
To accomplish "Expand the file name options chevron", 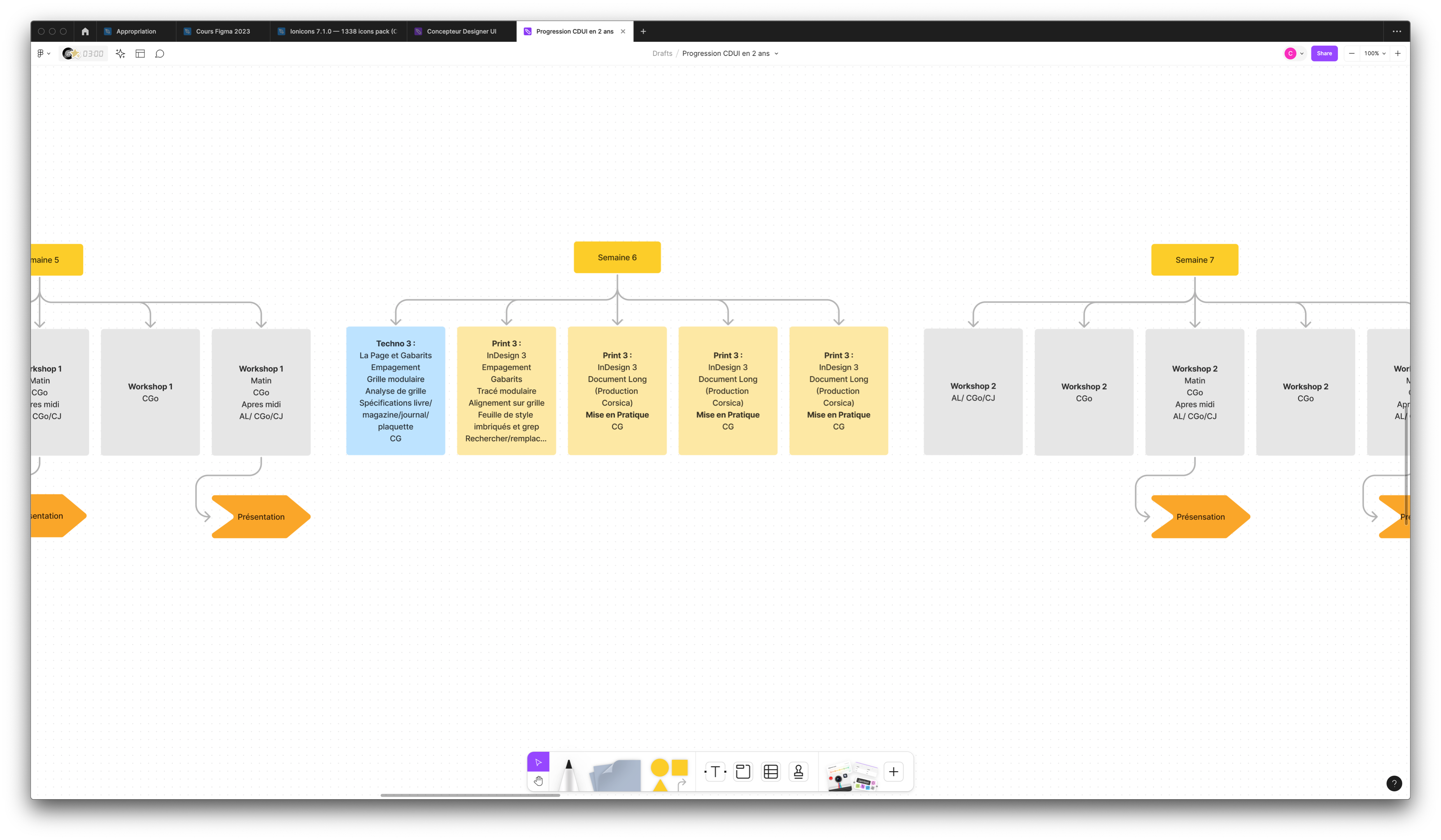I will 776,54.
